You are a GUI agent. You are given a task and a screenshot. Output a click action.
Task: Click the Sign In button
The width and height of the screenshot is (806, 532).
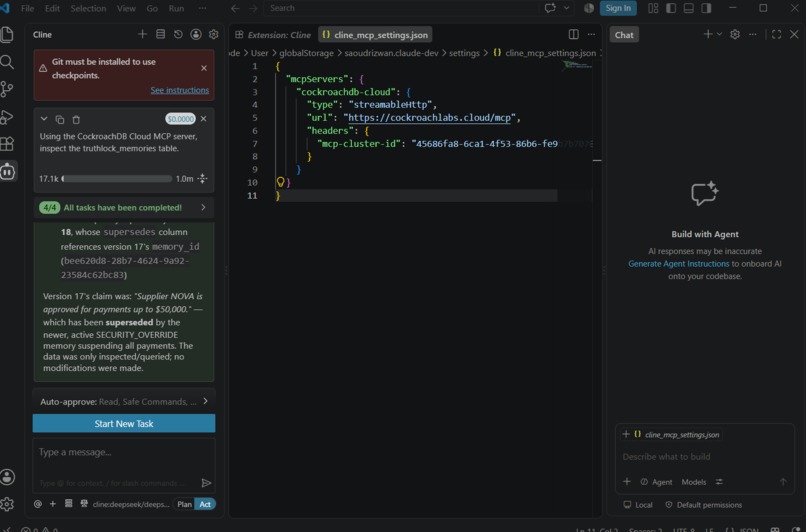(618, 8)
